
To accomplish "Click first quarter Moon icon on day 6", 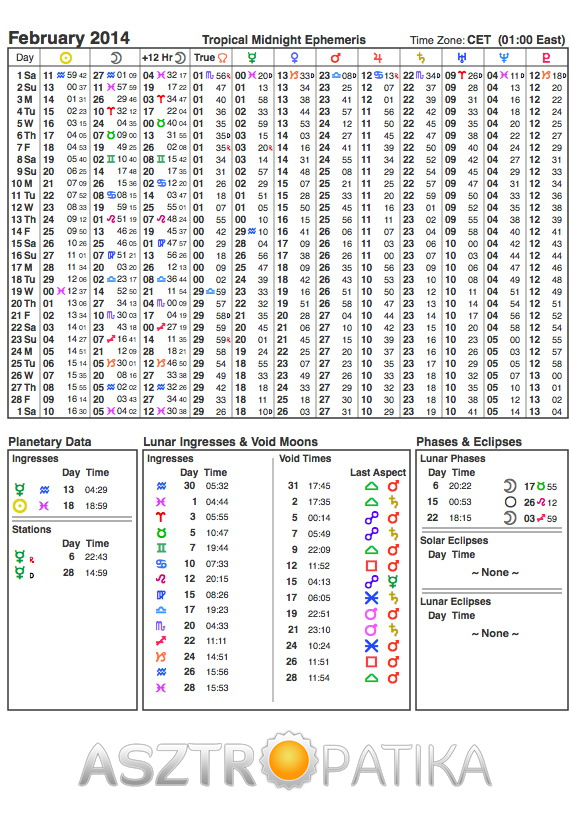I will click(510, 486).
